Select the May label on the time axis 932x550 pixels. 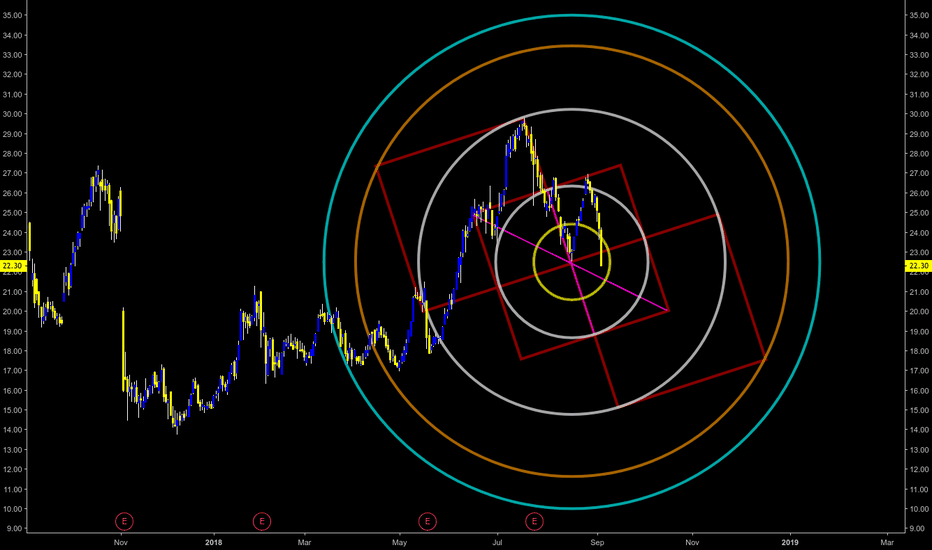click(399, 542)
